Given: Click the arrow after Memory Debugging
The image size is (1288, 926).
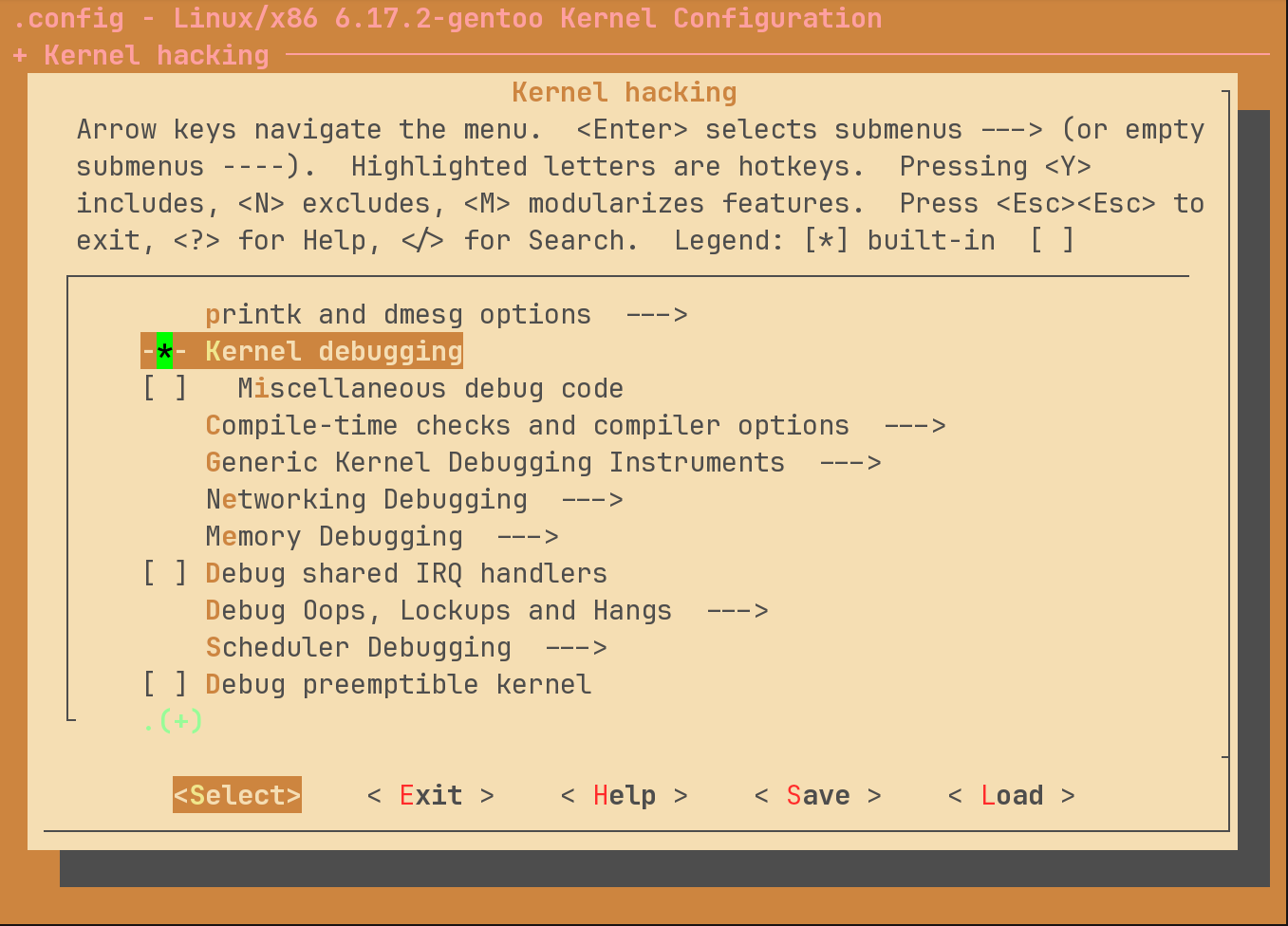Looking at the screenshot, I should [x=528, y=537].
